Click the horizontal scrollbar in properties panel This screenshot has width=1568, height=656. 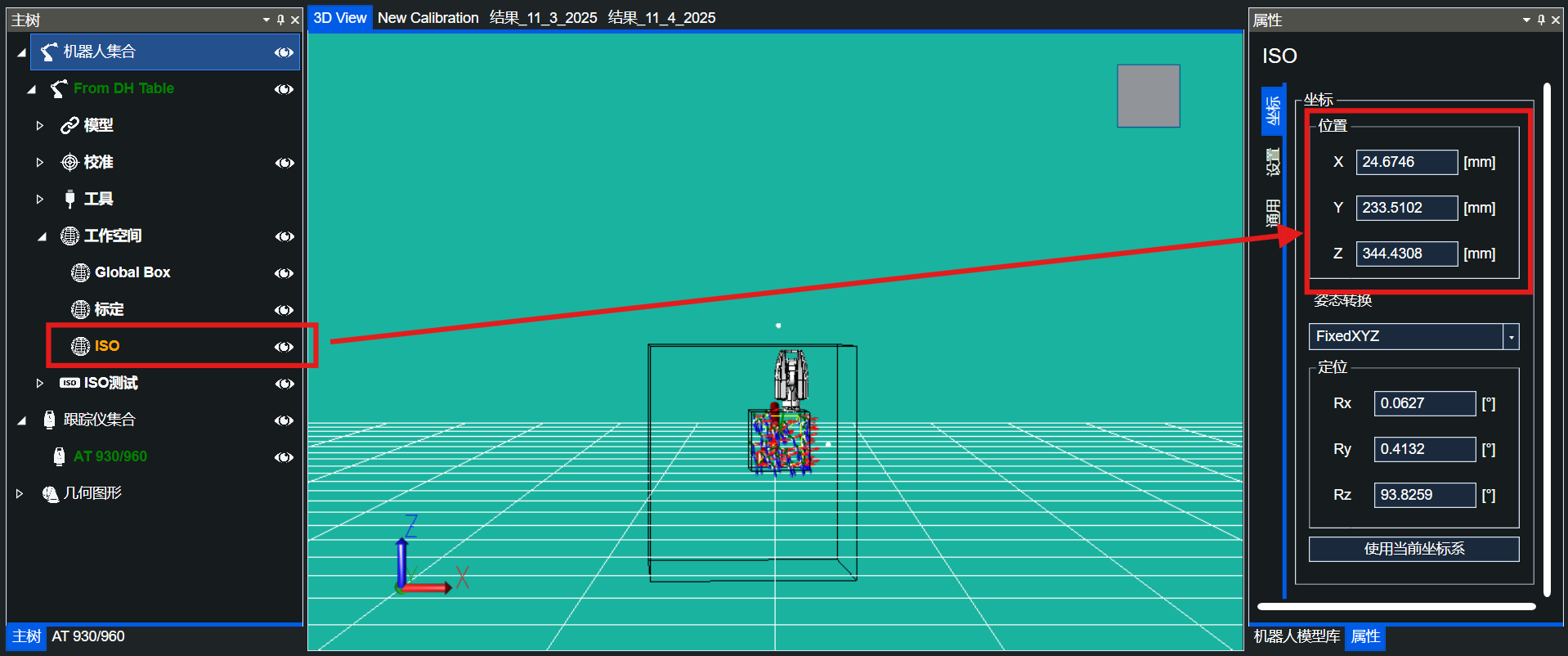(1396, 607)
